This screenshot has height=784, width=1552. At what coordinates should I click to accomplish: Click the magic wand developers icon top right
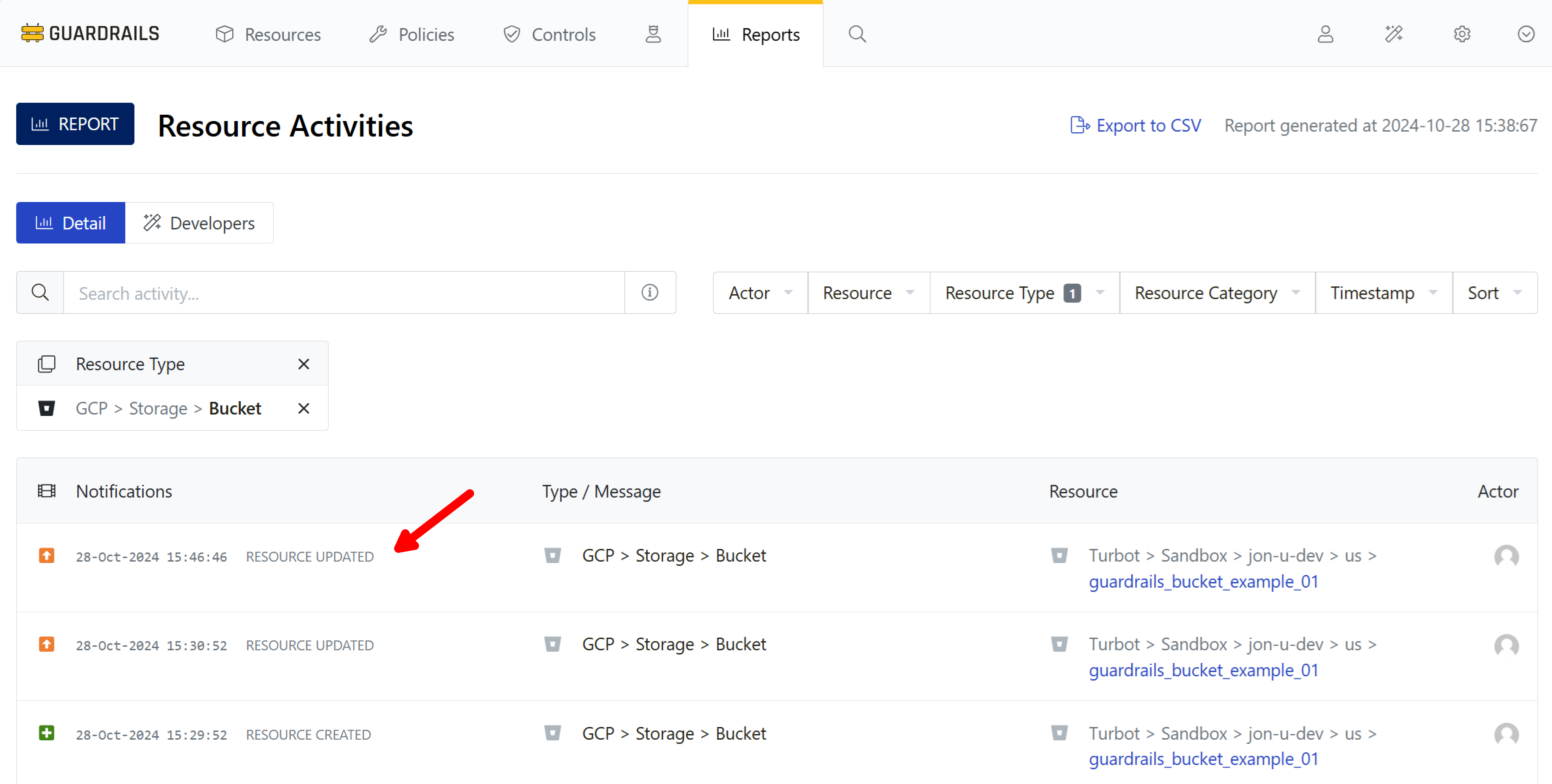(x=1394, y=34)
